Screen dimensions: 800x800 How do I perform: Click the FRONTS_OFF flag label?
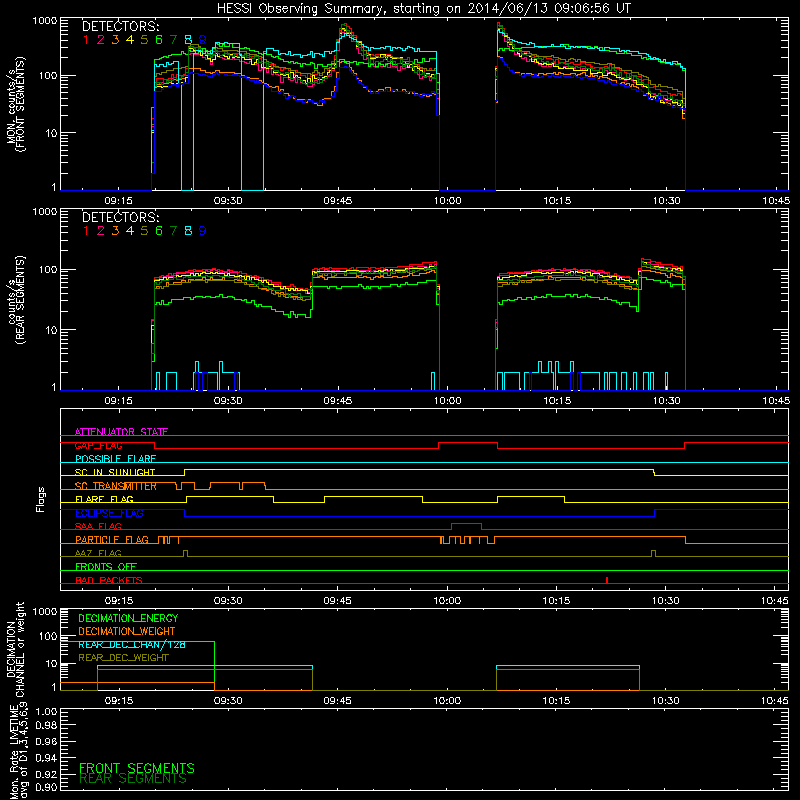[x=106, y=566]
